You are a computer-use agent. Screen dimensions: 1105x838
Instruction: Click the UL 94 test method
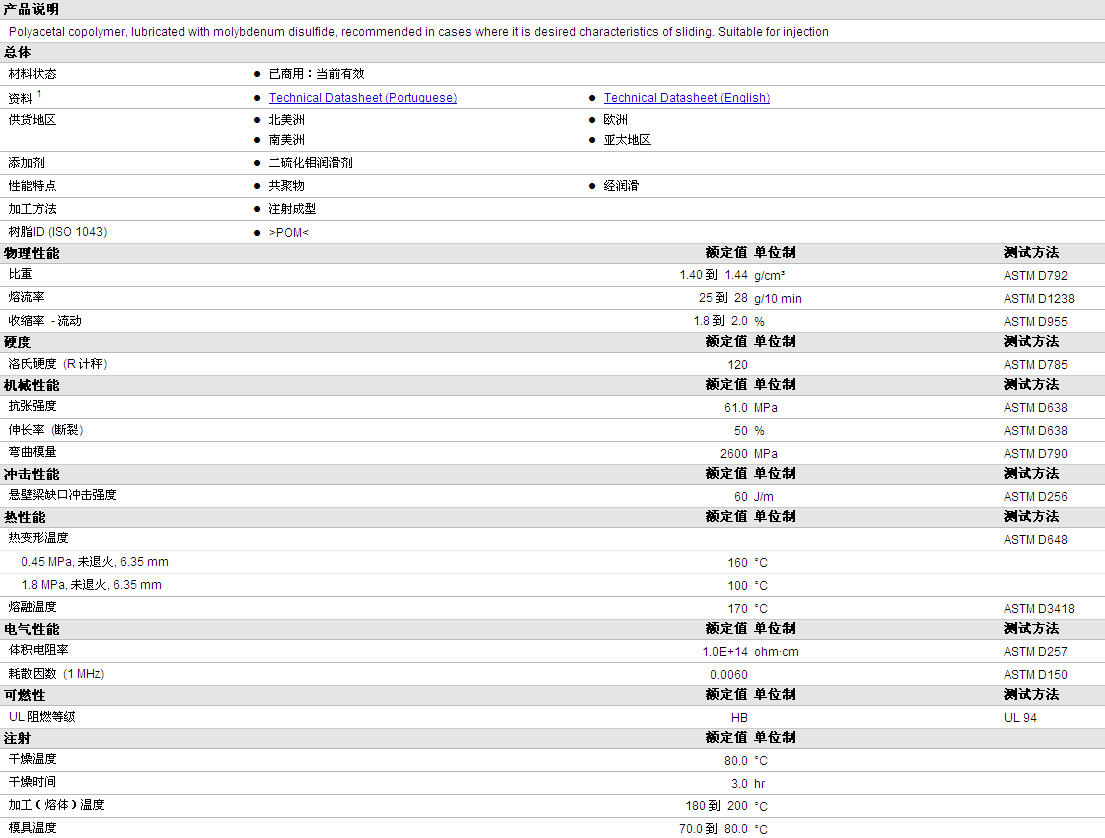click(1020, 718)
